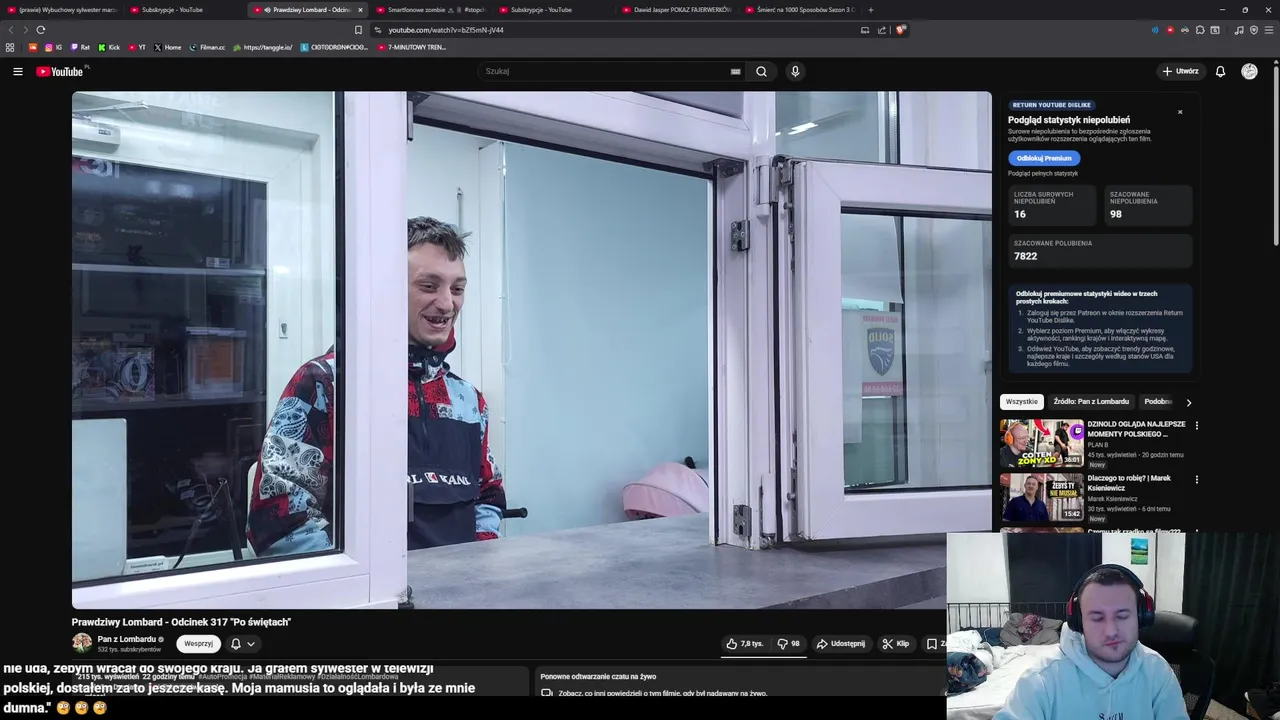Open the 'Home' X bookmark

[167, 47]
